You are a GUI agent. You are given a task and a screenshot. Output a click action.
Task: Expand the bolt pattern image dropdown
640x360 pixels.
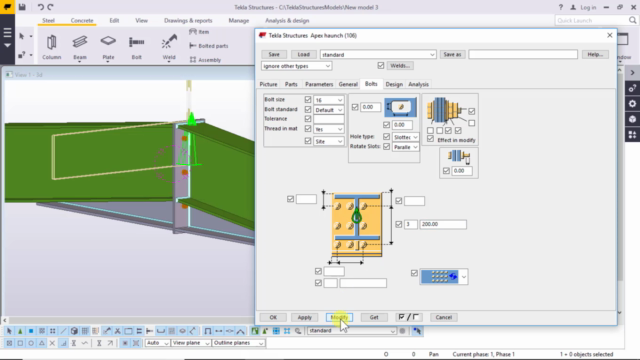pos(464,277)
